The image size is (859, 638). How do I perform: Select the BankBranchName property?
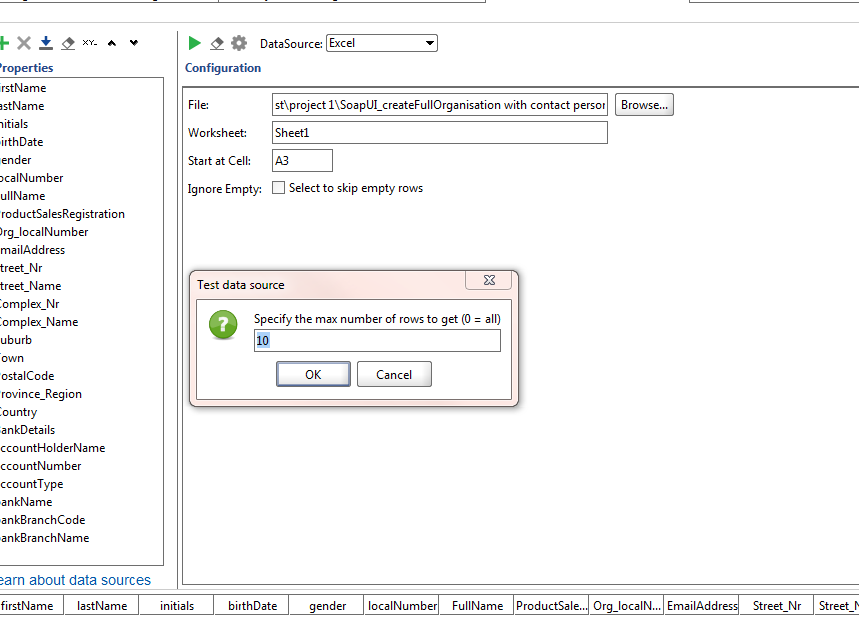pyautogui.click(x=81, y=538)
